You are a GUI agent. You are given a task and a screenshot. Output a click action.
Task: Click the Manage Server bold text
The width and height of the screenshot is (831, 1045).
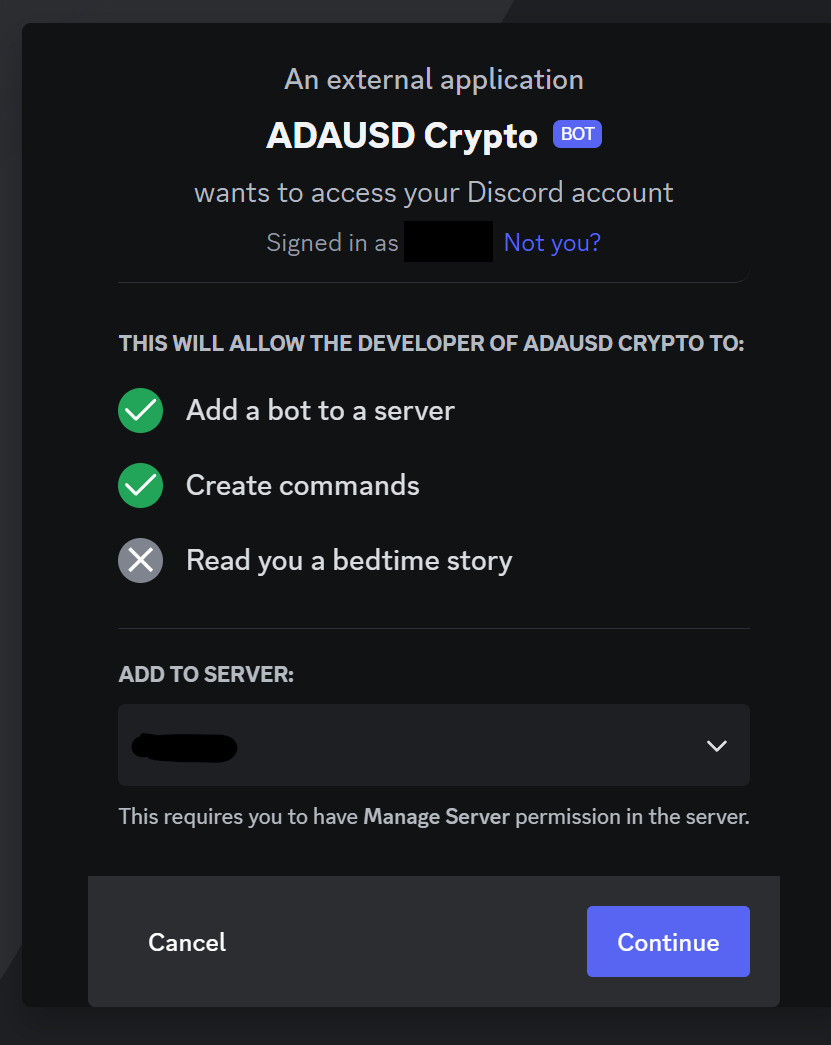coord(436,816)
